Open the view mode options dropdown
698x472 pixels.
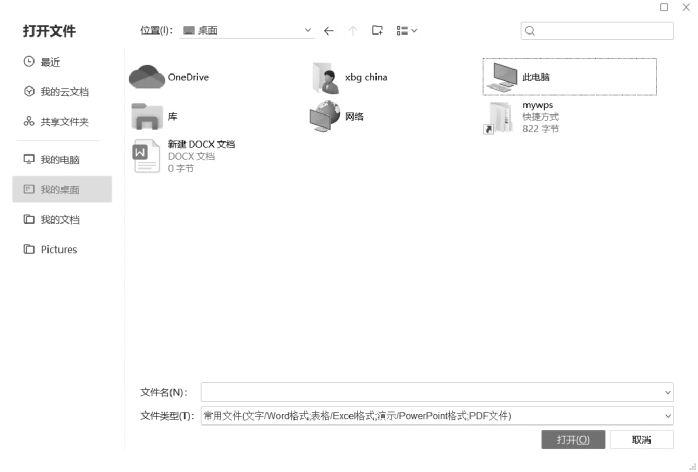tap(406, 30)
